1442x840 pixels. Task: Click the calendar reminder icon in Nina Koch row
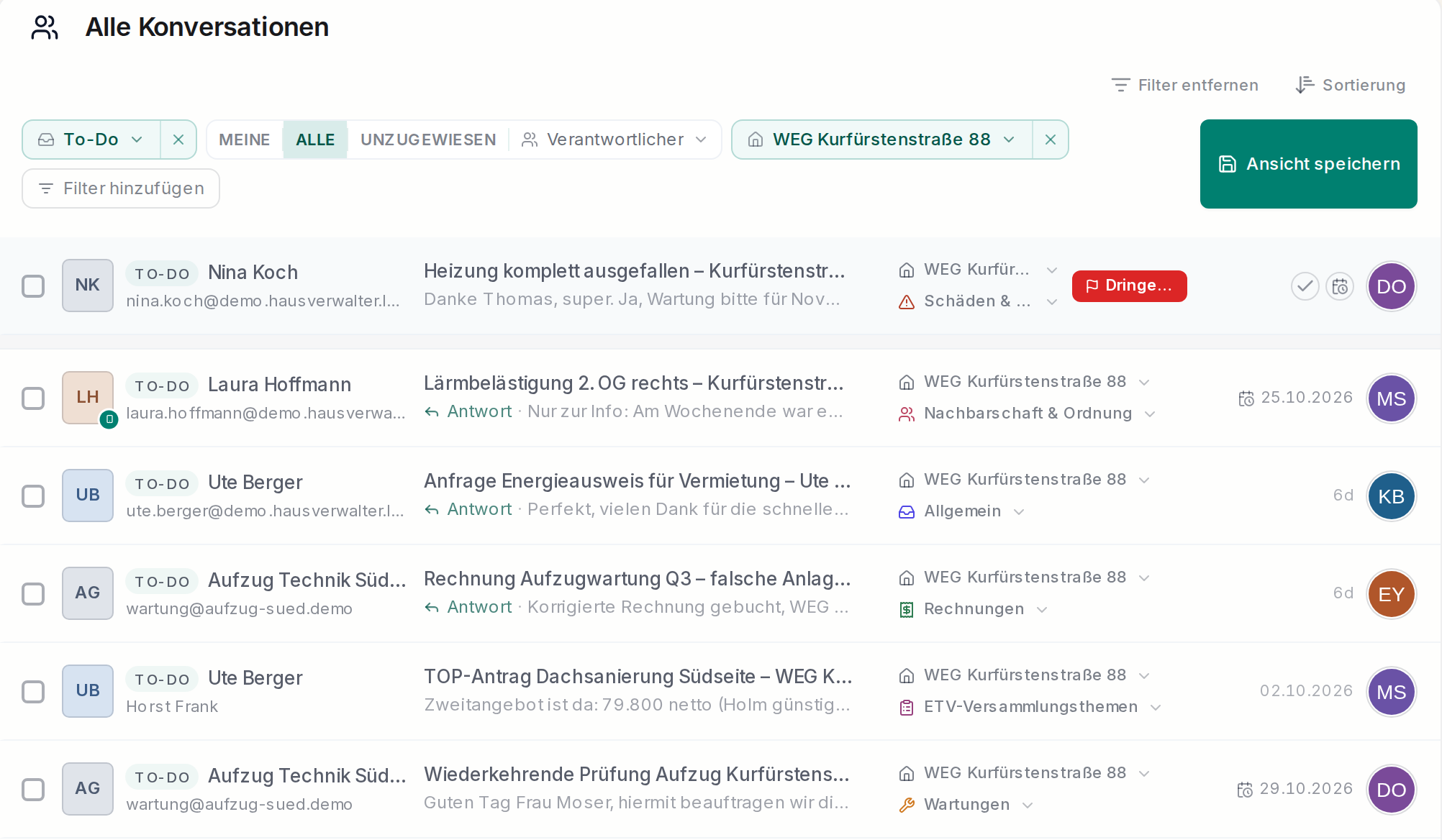pos(1340,286)
